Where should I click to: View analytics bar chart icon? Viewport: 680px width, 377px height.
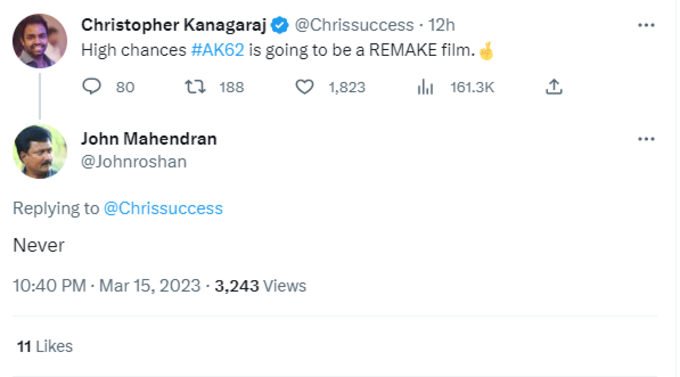point(425,87)
